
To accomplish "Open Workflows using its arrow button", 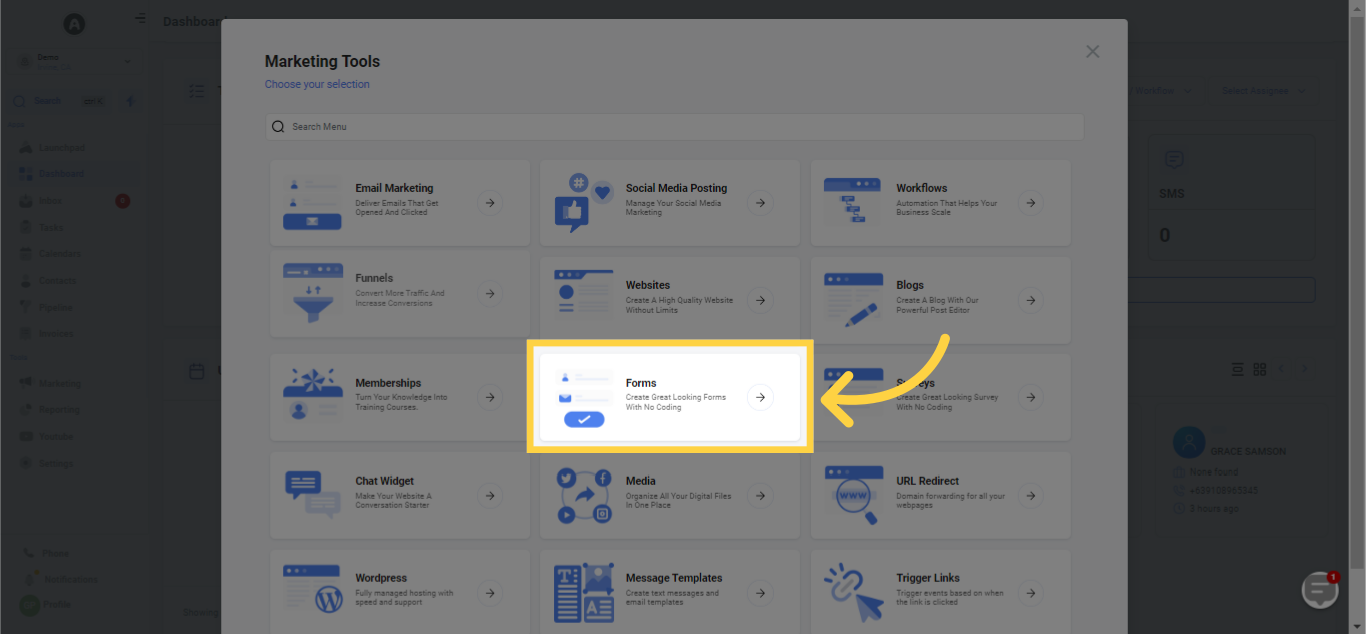I will pos(1031,203).
